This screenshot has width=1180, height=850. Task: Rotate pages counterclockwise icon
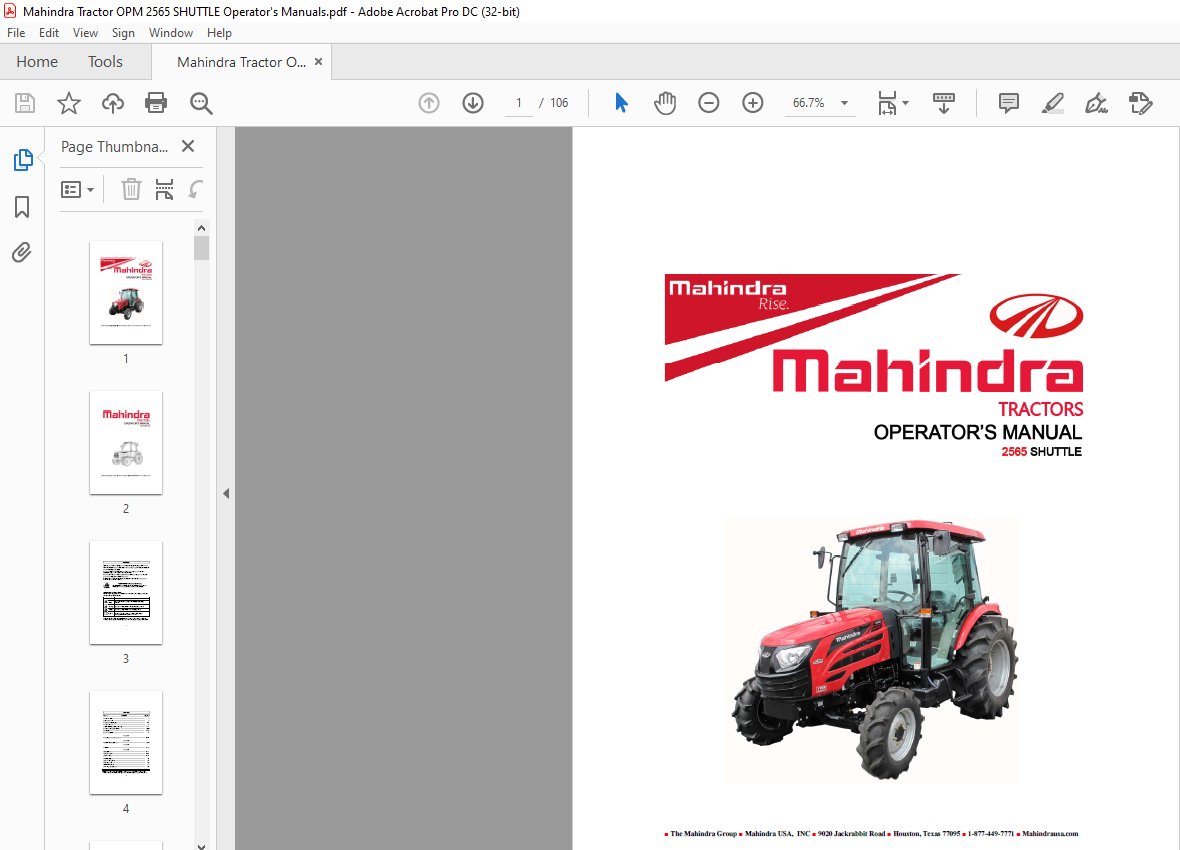pos(196,189)
